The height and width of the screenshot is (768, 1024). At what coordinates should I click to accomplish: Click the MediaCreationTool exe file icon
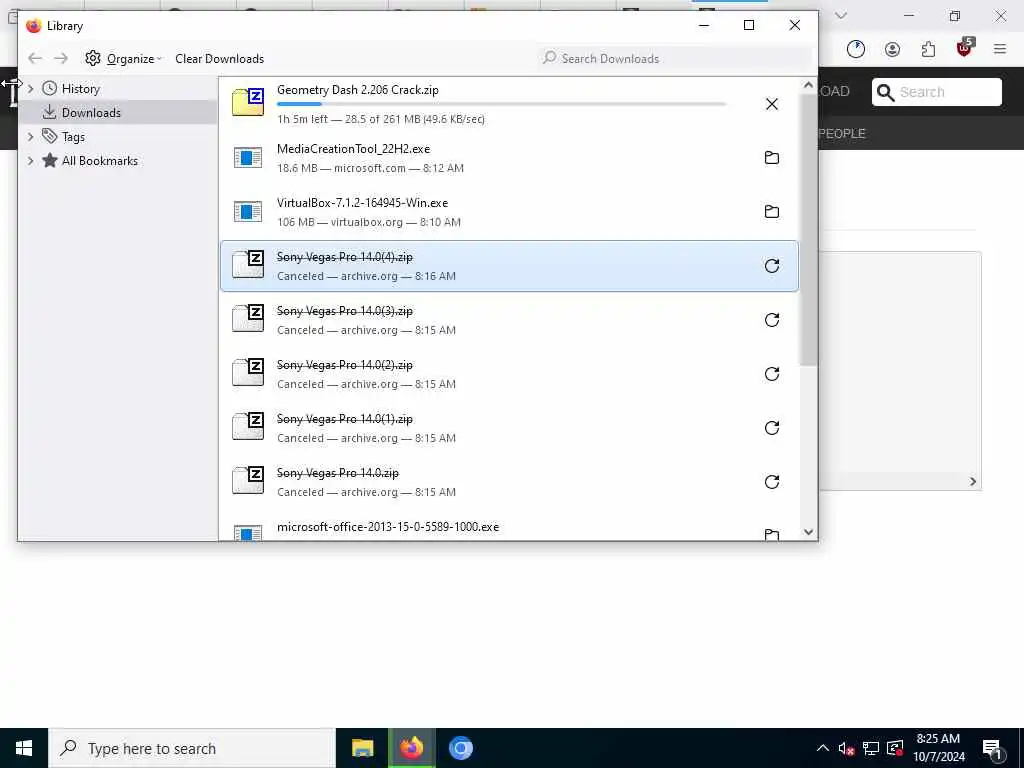pyautogui.click(x=248, y=157)
